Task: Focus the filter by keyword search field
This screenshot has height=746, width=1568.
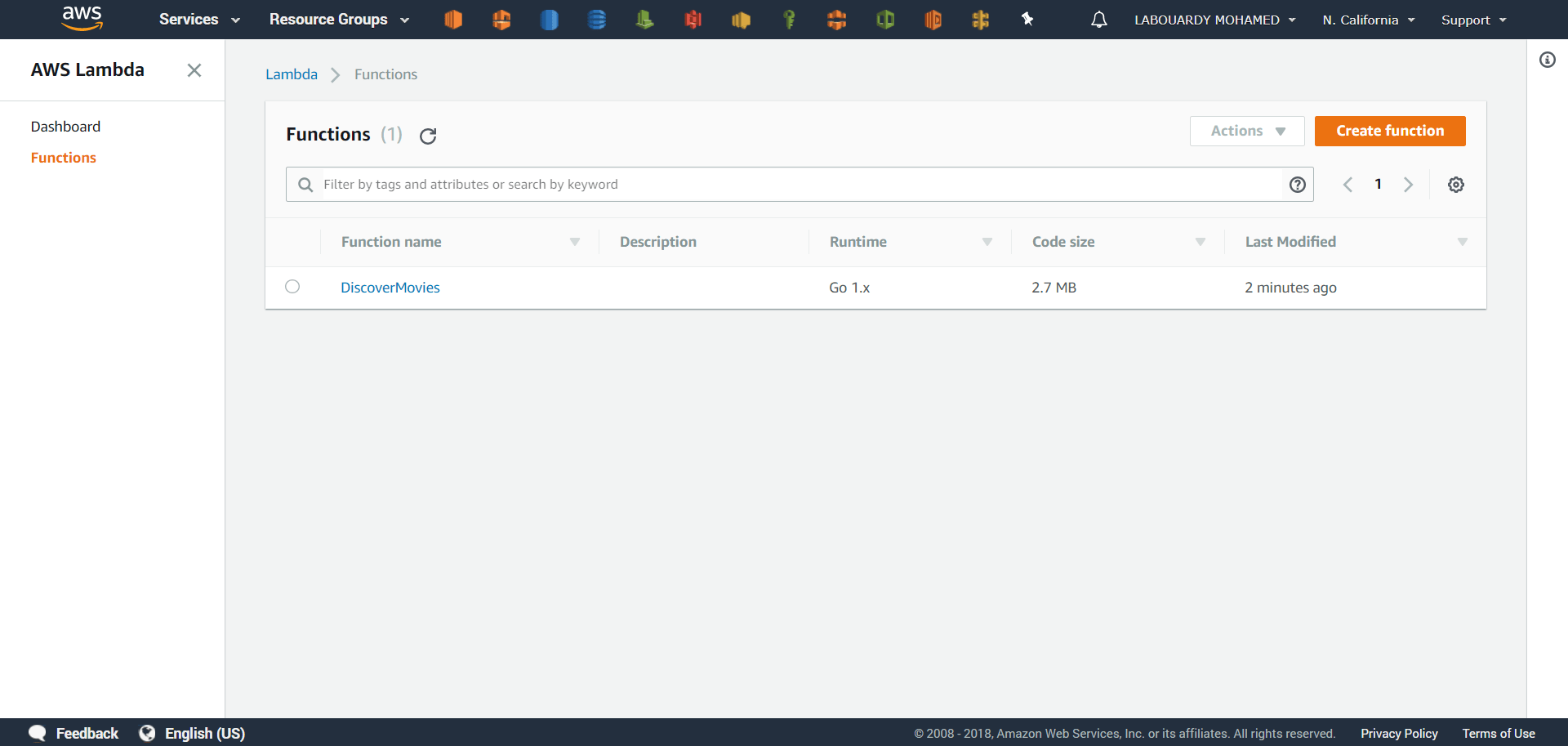Action: click(800, 185)
